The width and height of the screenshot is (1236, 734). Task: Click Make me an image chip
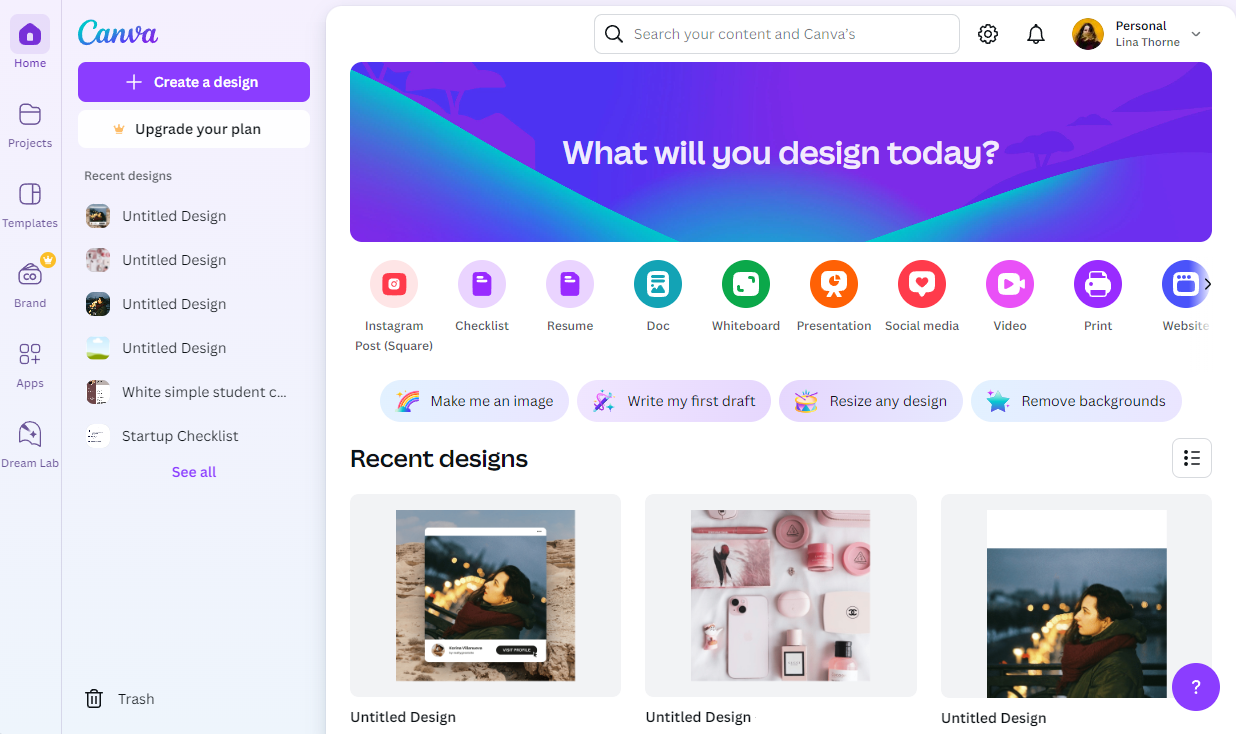[x=474, y=401]
